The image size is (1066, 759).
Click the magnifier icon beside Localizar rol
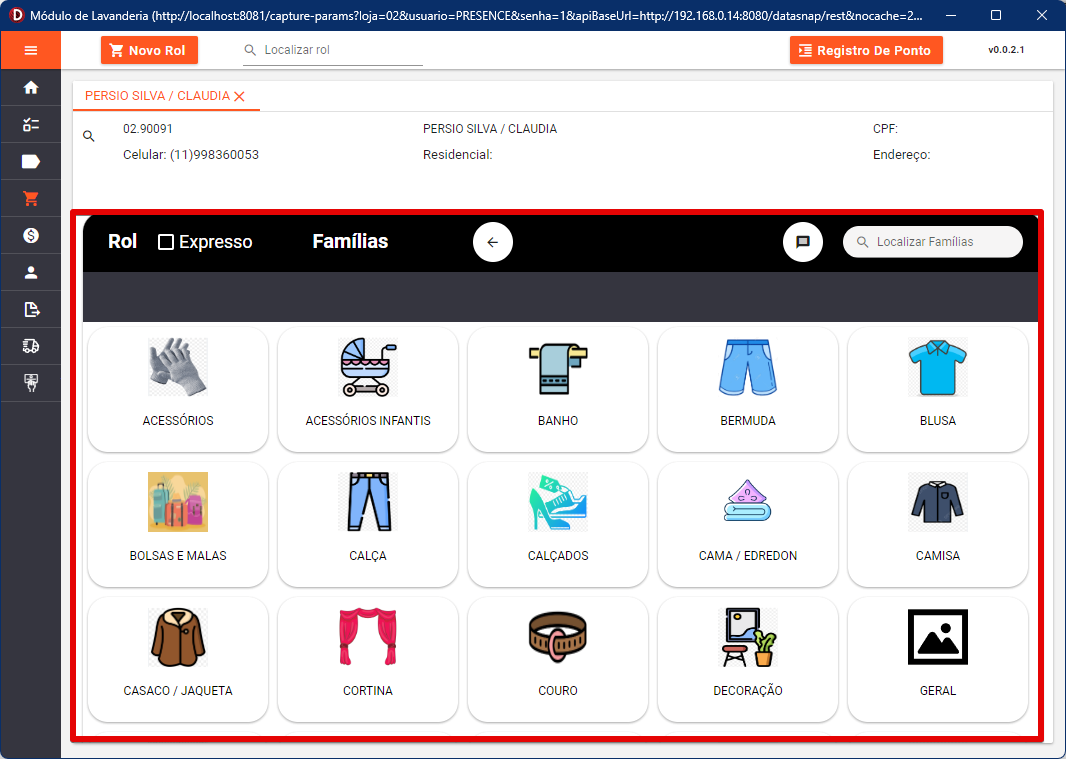click(250, 50)
